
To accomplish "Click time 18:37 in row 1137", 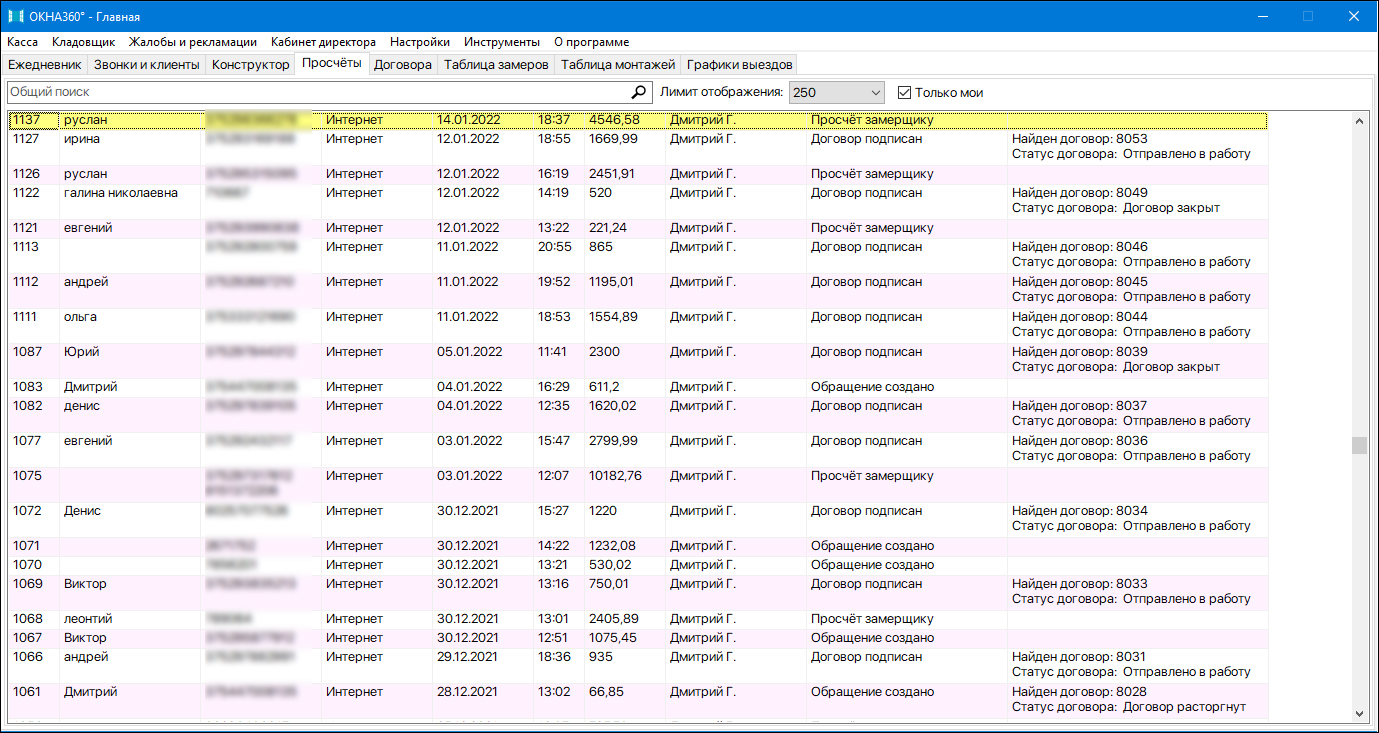I will (x=554, y=120).
